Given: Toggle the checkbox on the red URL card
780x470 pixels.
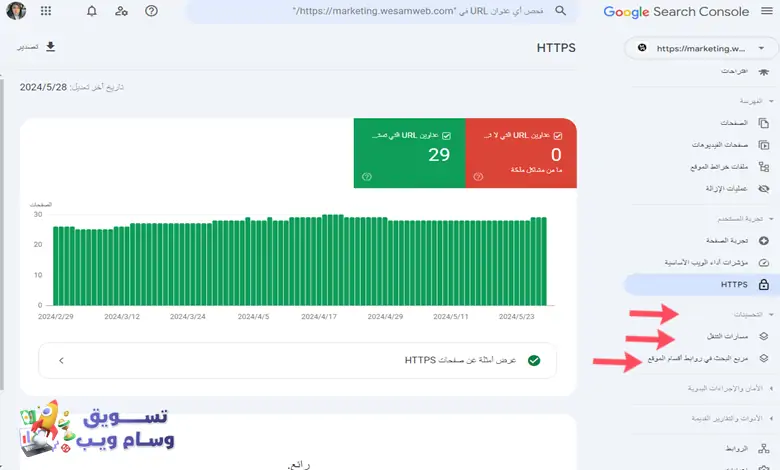Looking at the screenshot, I should click(557, 135).
